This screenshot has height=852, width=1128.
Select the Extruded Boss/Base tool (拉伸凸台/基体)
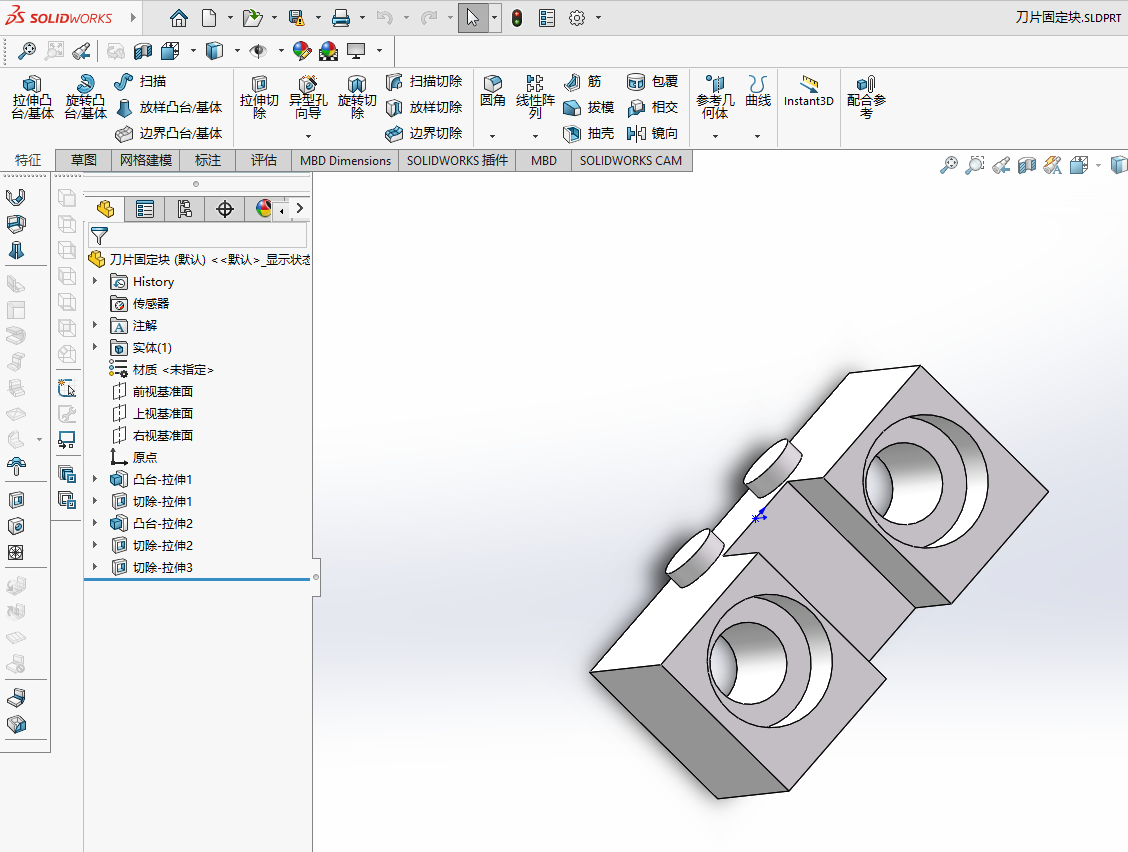click(x=32, y=97)
